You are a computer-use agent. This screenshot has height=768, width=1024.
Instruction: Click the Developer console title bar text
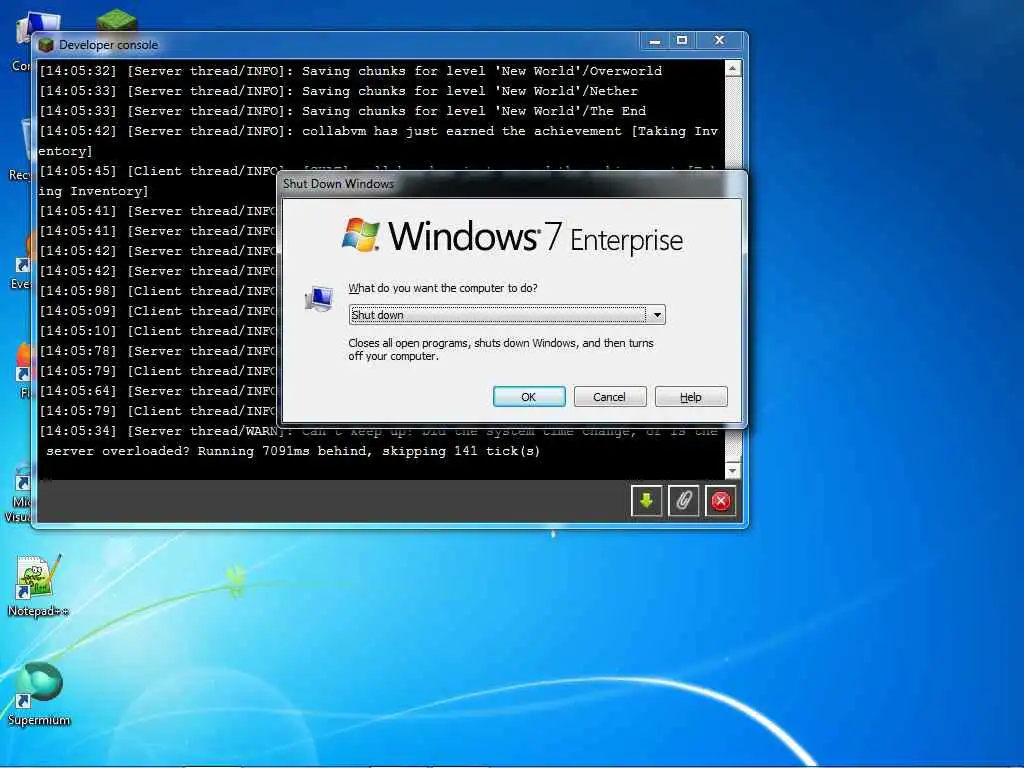point(108,44)
